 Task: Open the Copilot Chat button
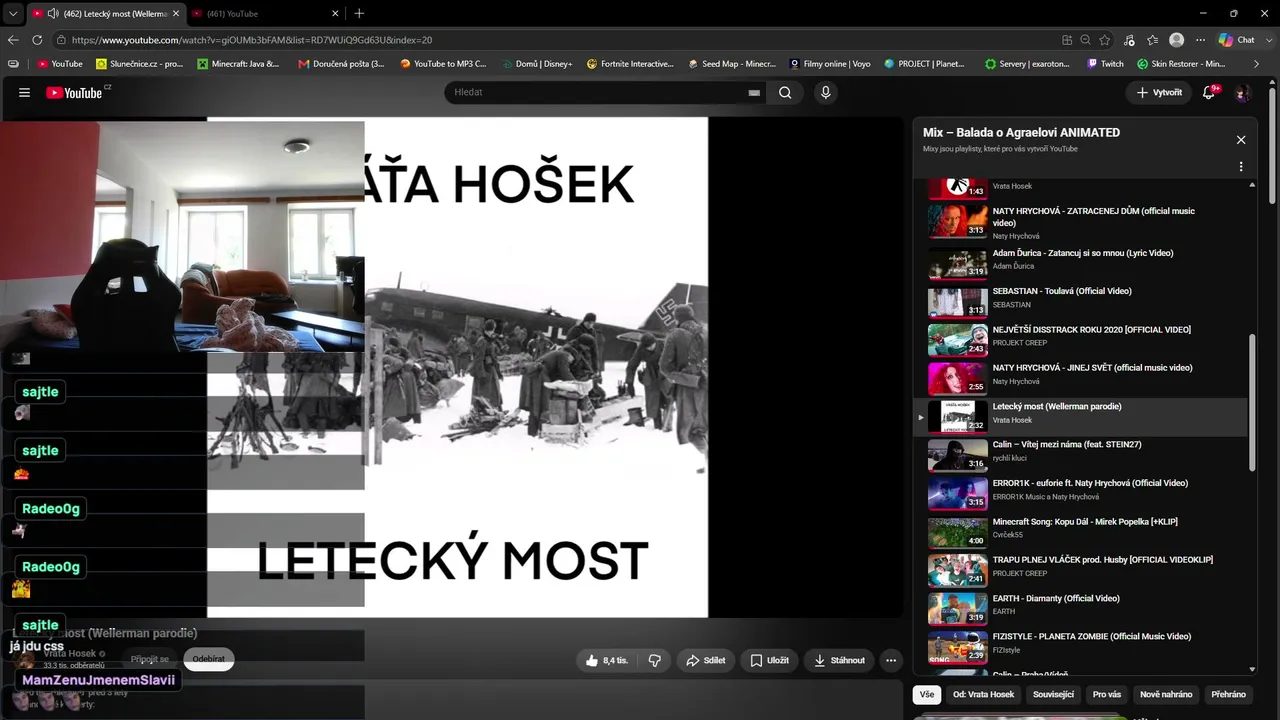(1237, 40)
